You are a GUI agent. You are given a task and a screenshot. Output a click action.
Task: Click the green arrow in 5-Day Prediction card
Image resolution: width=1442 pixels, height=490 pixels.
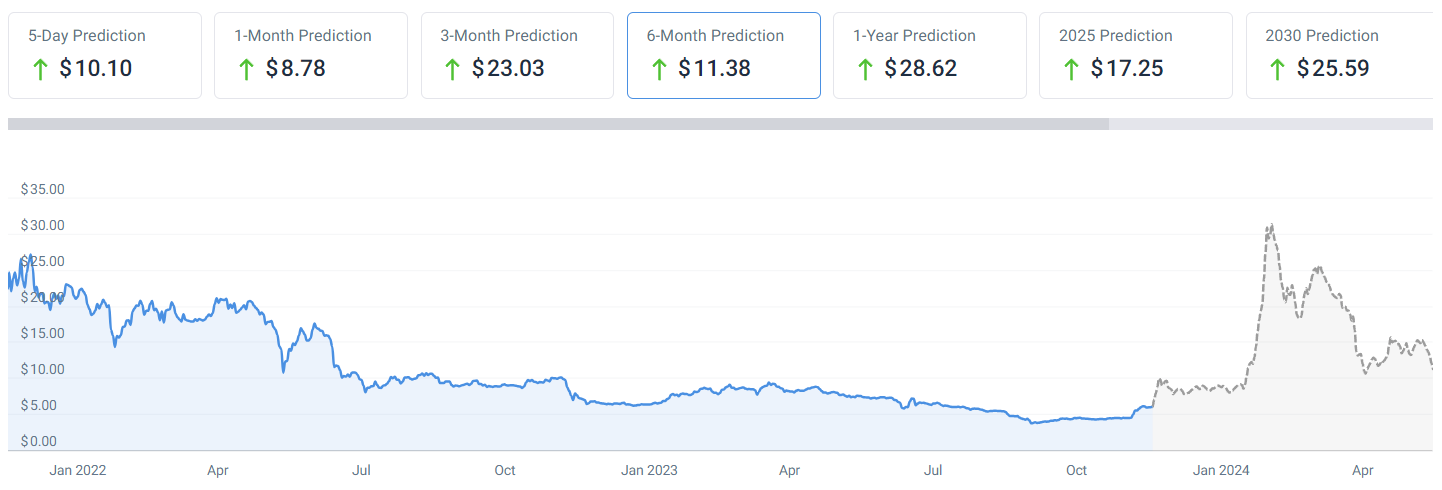[x=40, y=69]
